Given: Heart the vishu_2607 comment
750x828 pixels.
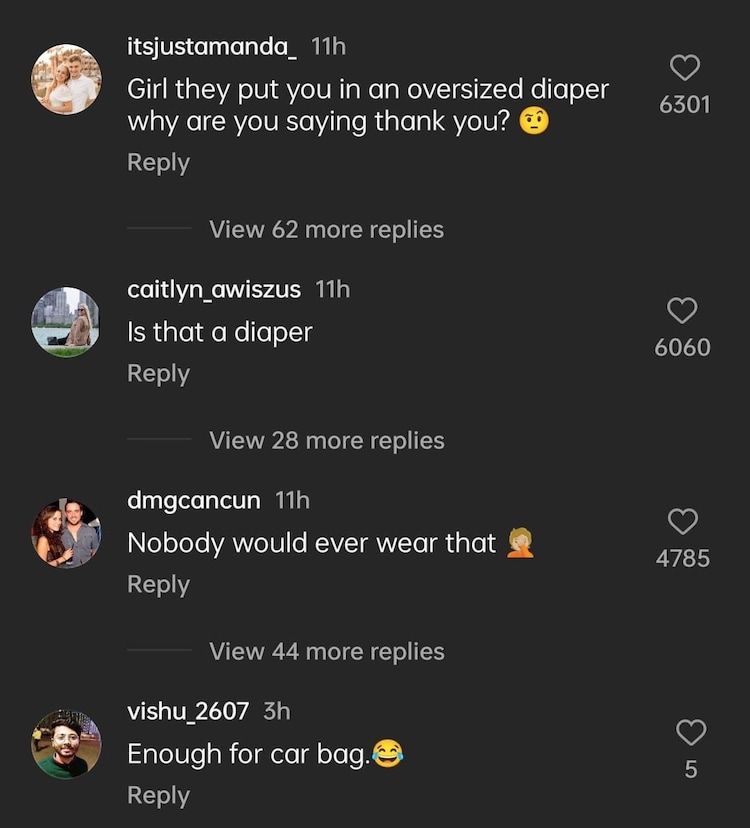Looking at the screenshot, I should (x=690, y=732).
